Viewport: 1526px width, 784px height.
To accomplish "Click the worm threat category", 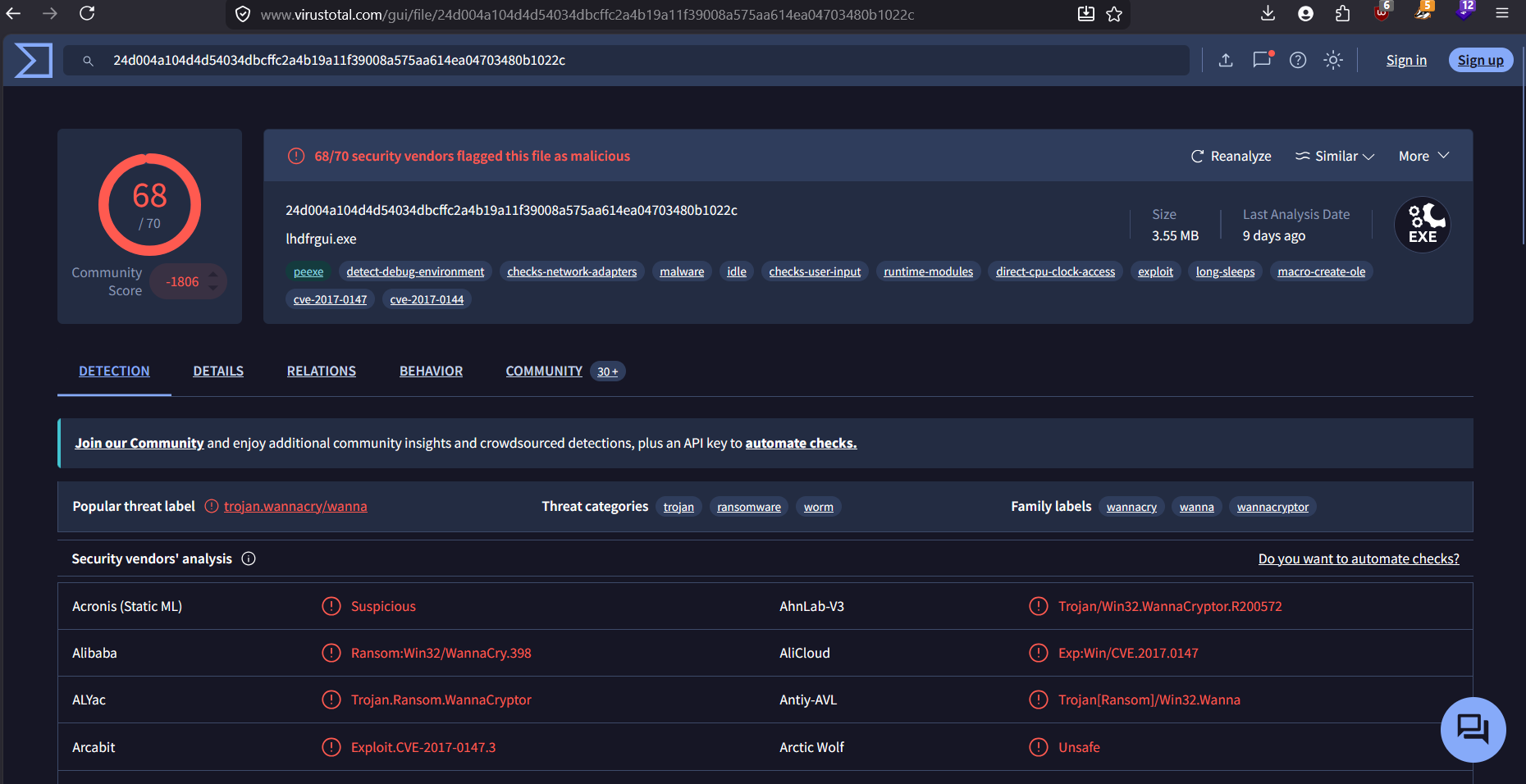I will tap(819, 507).
